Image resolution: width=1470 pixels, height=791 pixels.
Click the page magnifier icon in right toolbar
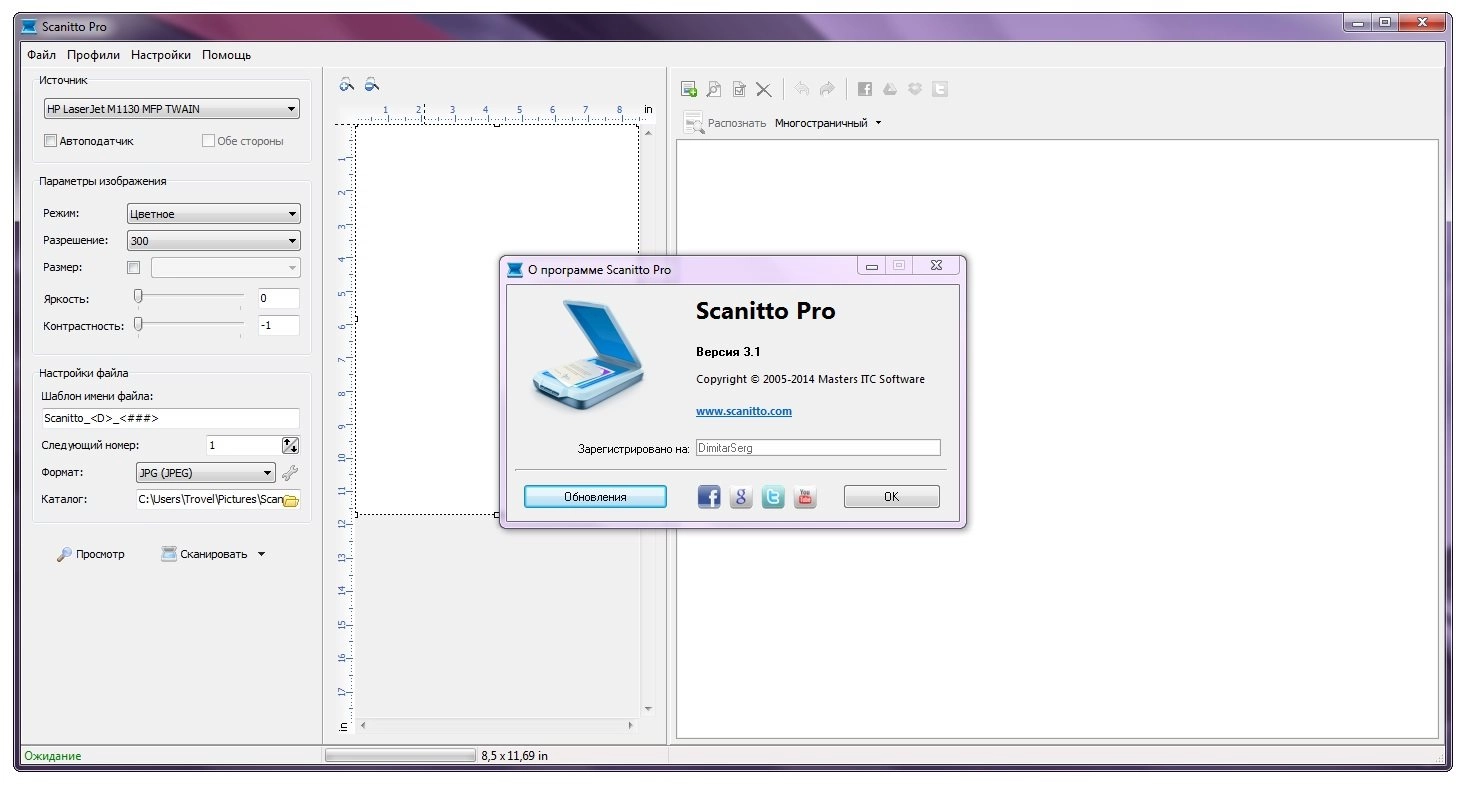714,89
